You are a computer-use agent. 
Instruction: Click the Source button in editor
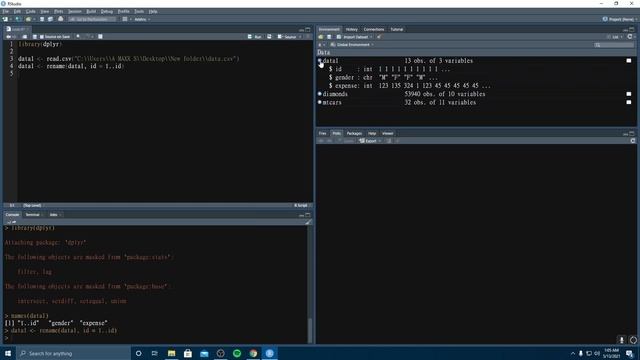point(287,37)
